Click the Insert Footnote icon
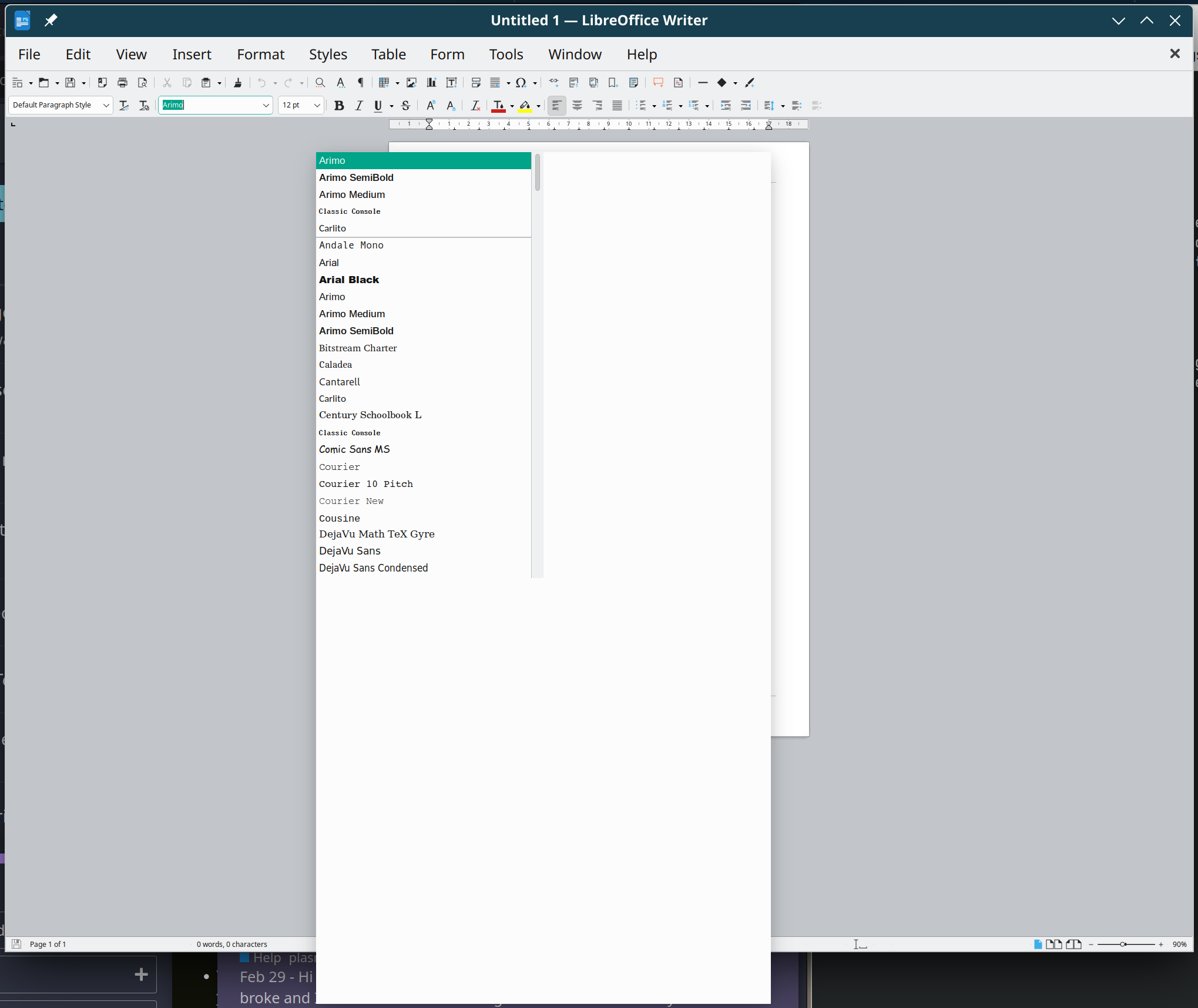1198x1008 pixels. tap(574, 83)
